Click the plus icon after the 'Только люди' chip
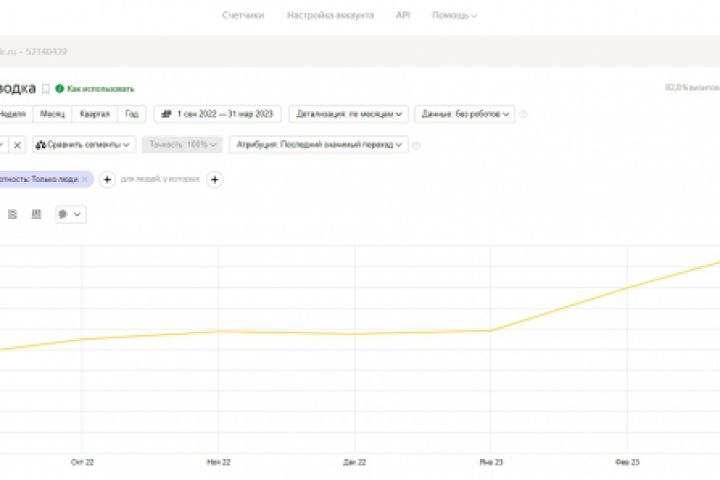 coord(107,179)
